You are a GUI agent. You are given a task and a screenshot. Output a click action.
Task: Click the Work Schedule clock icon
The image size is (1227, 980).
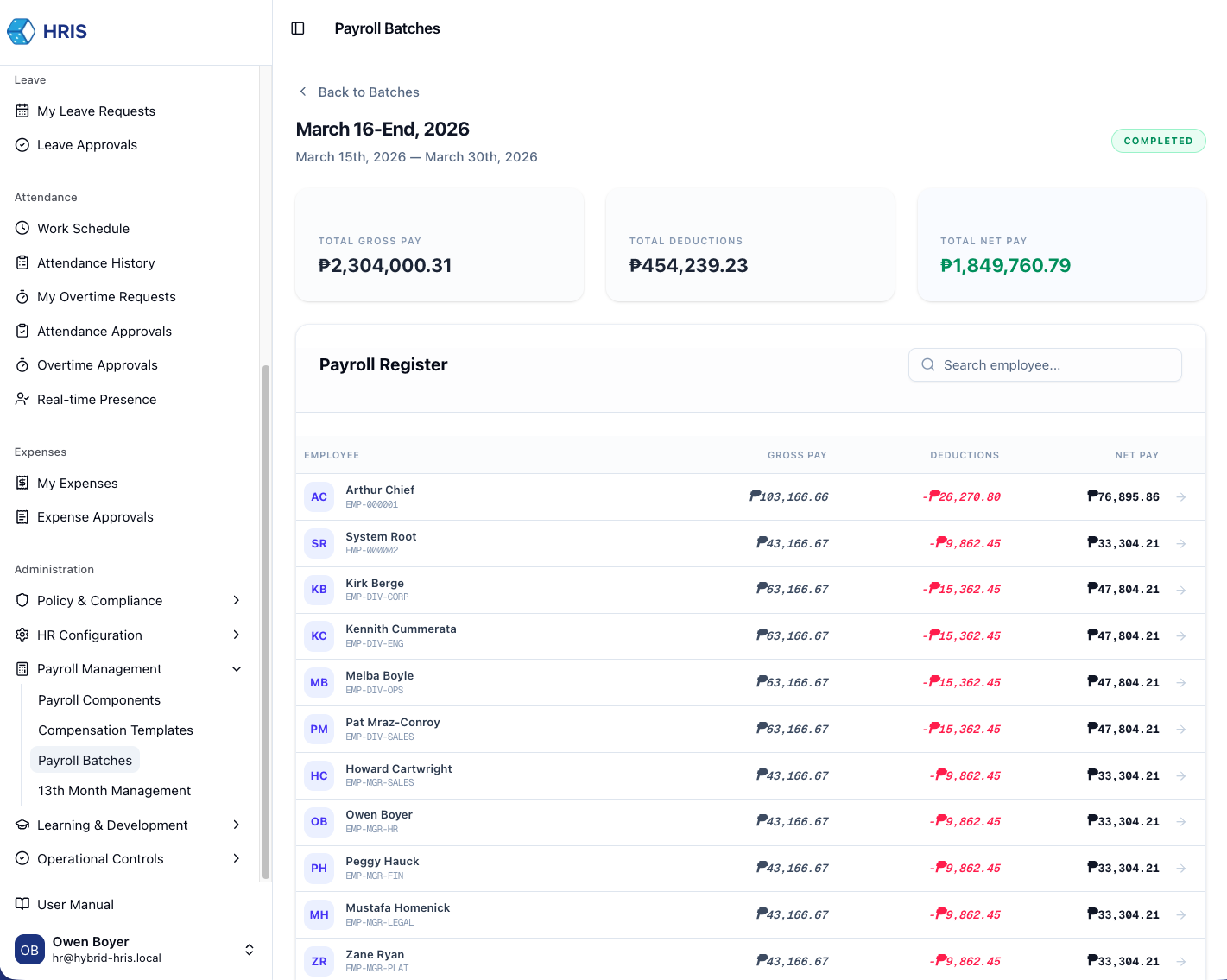click(x=22, y=229)
